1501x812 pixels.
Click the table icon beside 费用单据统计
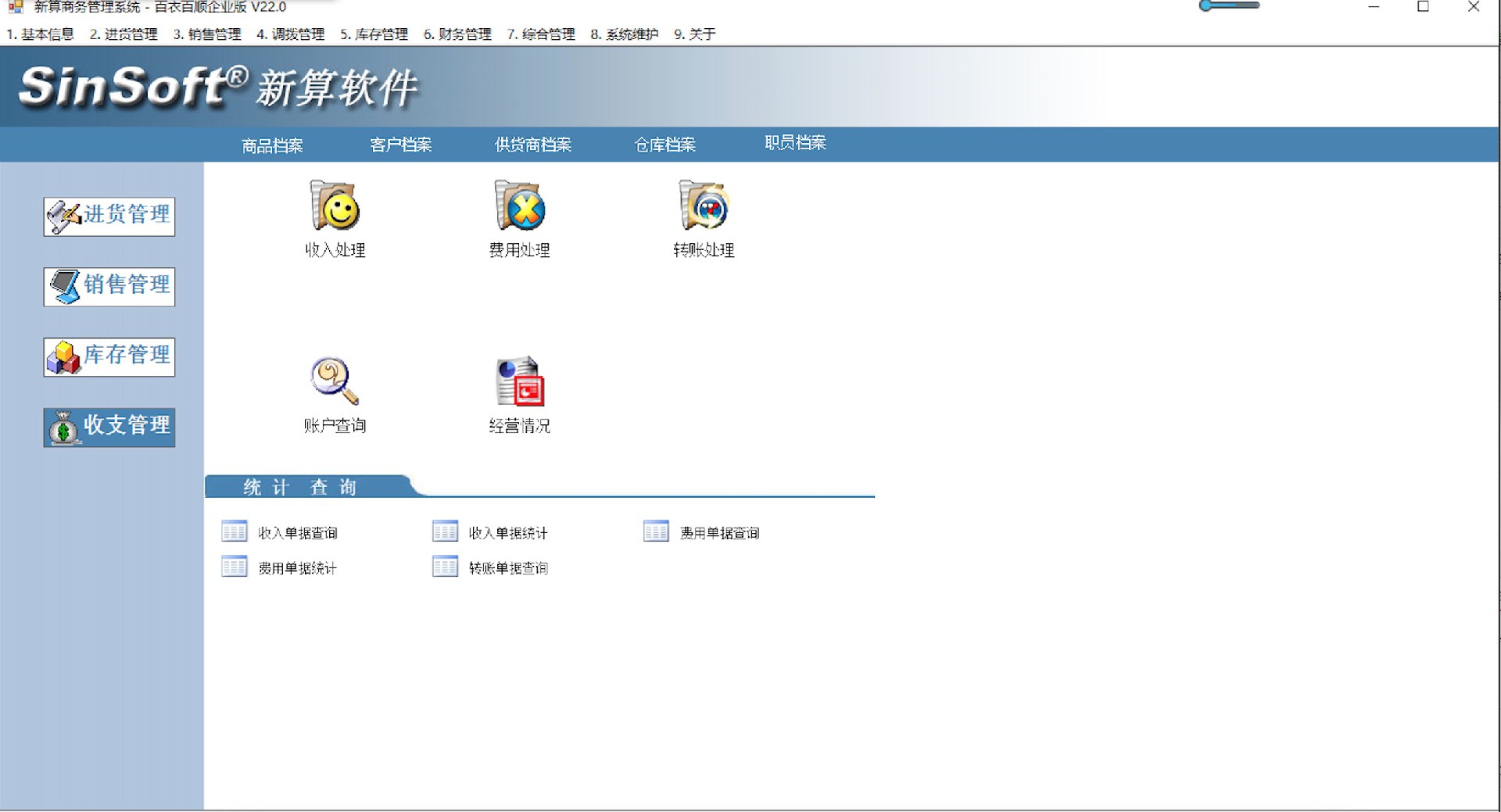[234, 567]
